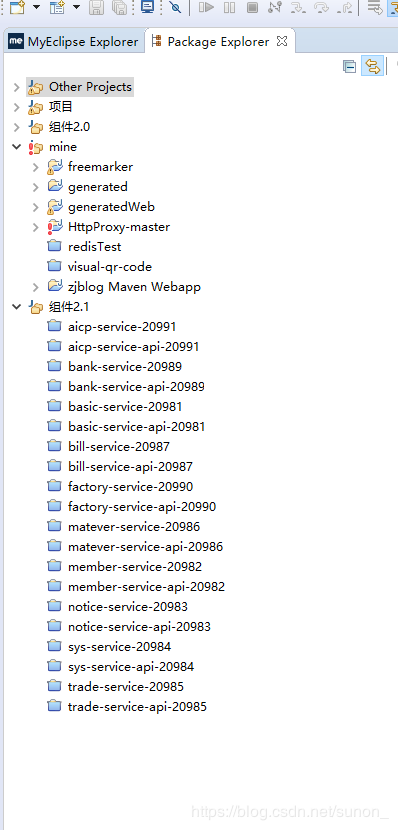Select aicp-service-api-20991 in the tree
Viewport: 398px width, 830px height.
(x=133, y=347)
